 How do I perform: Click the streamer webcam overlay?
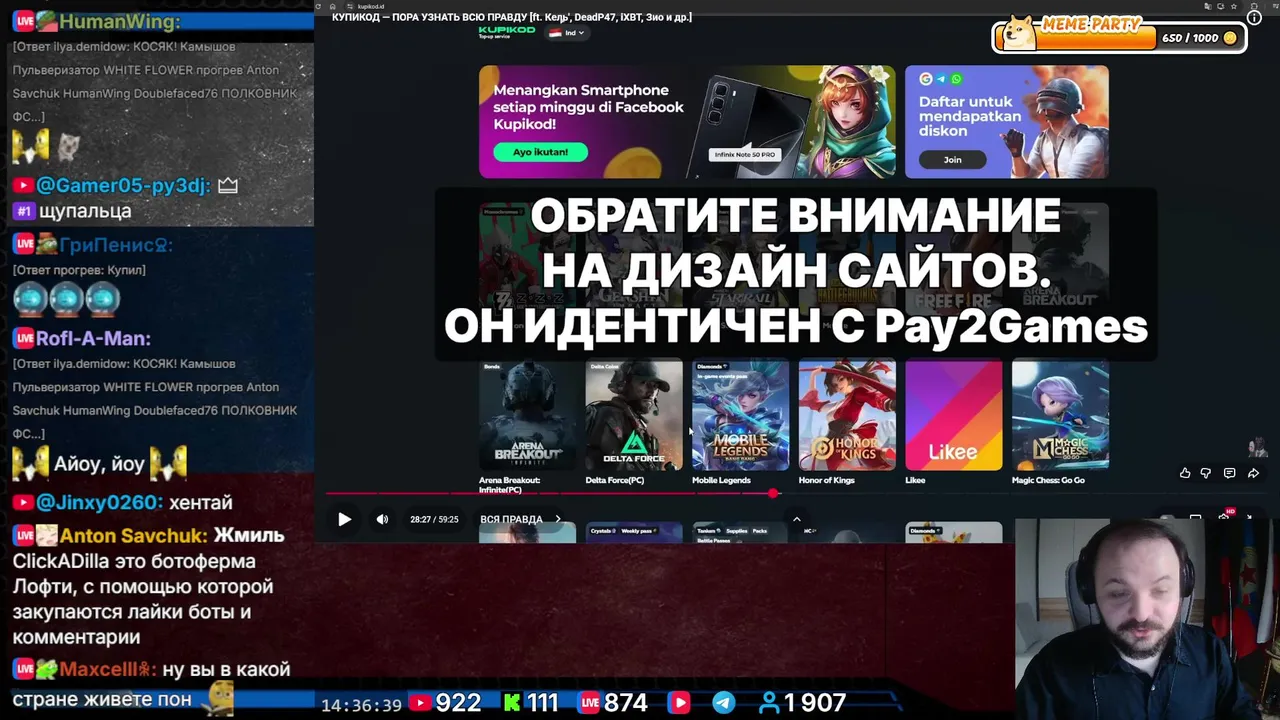pyautogui.click(x=1146, y=619)
